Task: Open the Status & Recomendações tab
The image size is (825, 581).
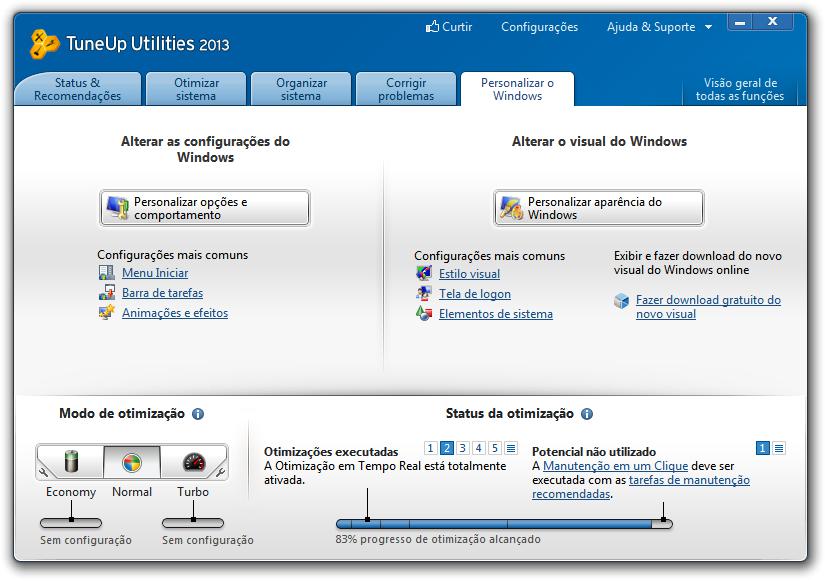Action: [x=78, y=89]
